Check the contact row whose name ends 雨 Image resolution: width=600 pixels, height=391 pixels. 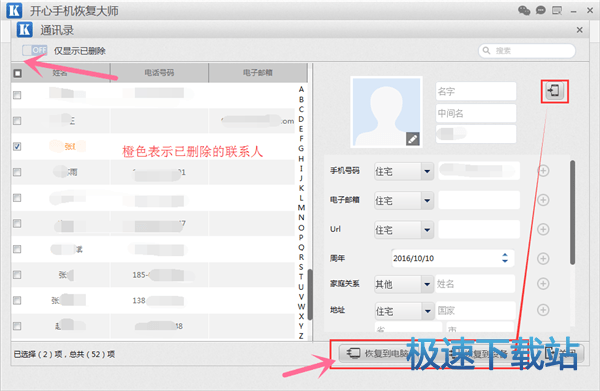tap(17, 172)
